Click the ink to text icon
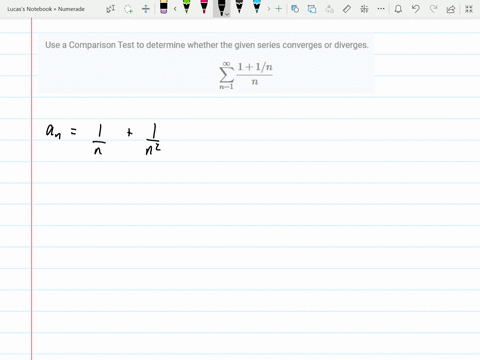 [x=329, y=9]
